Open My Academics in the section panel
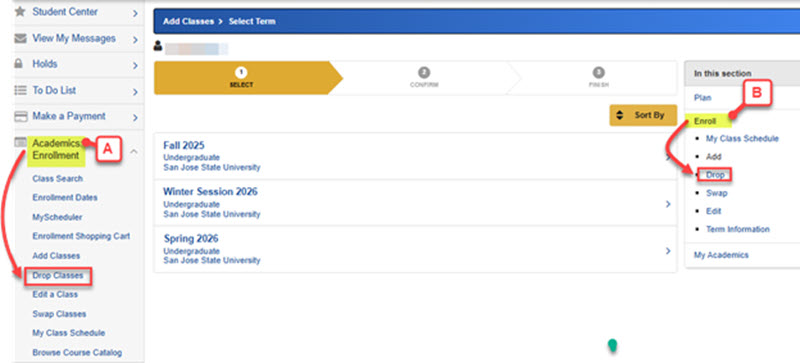This screenshot has height=363, width=800. 721,255
